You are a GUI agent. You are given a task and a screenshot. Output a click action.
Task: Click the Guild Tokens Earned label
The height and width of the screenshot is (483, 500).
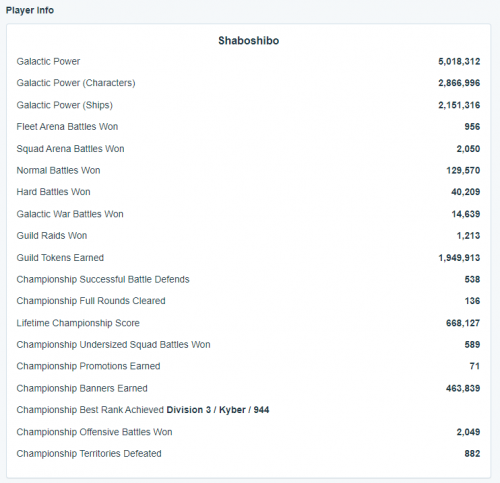(60, 258)
